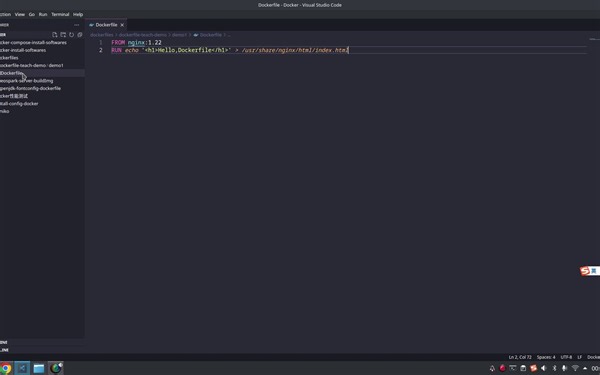The image size is (600, 375).
Task: Open the View menu
Action: (x=20, y=15)
